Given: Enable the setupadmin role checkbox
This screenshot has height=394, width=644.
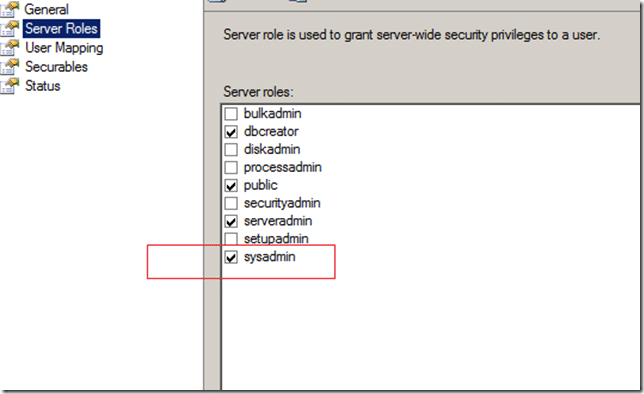Looking at the screenshot, I should coord(231,239).
